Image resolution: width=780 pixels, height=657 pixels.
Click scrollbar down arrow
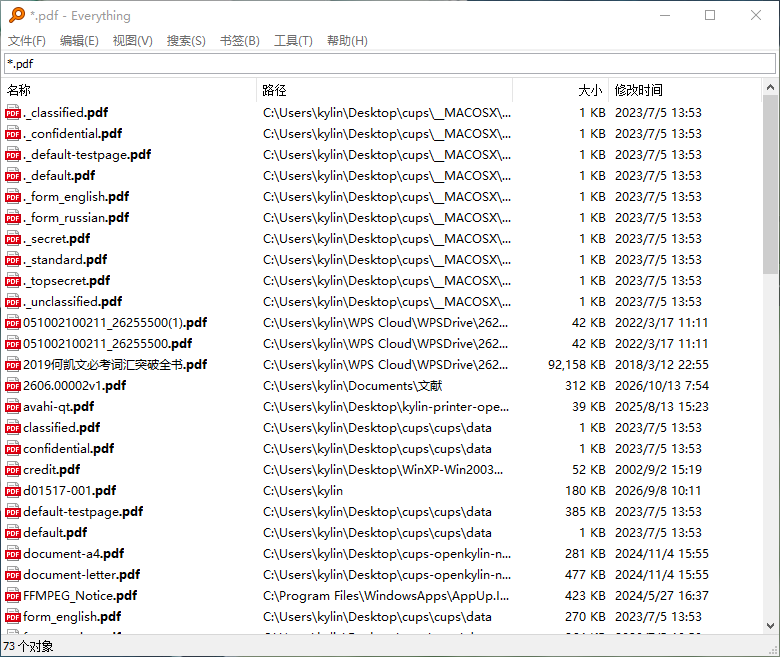point(770,626)
